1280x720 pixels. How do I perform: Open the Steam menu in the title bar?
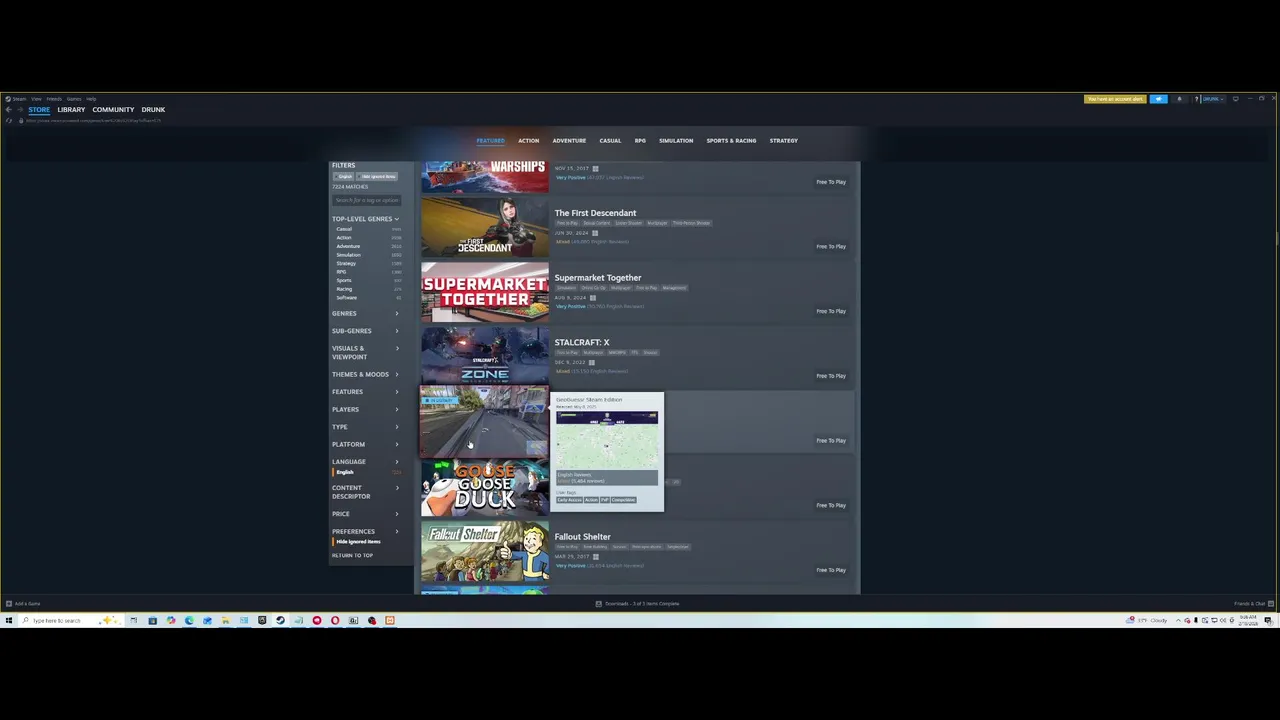pos(19,99)
